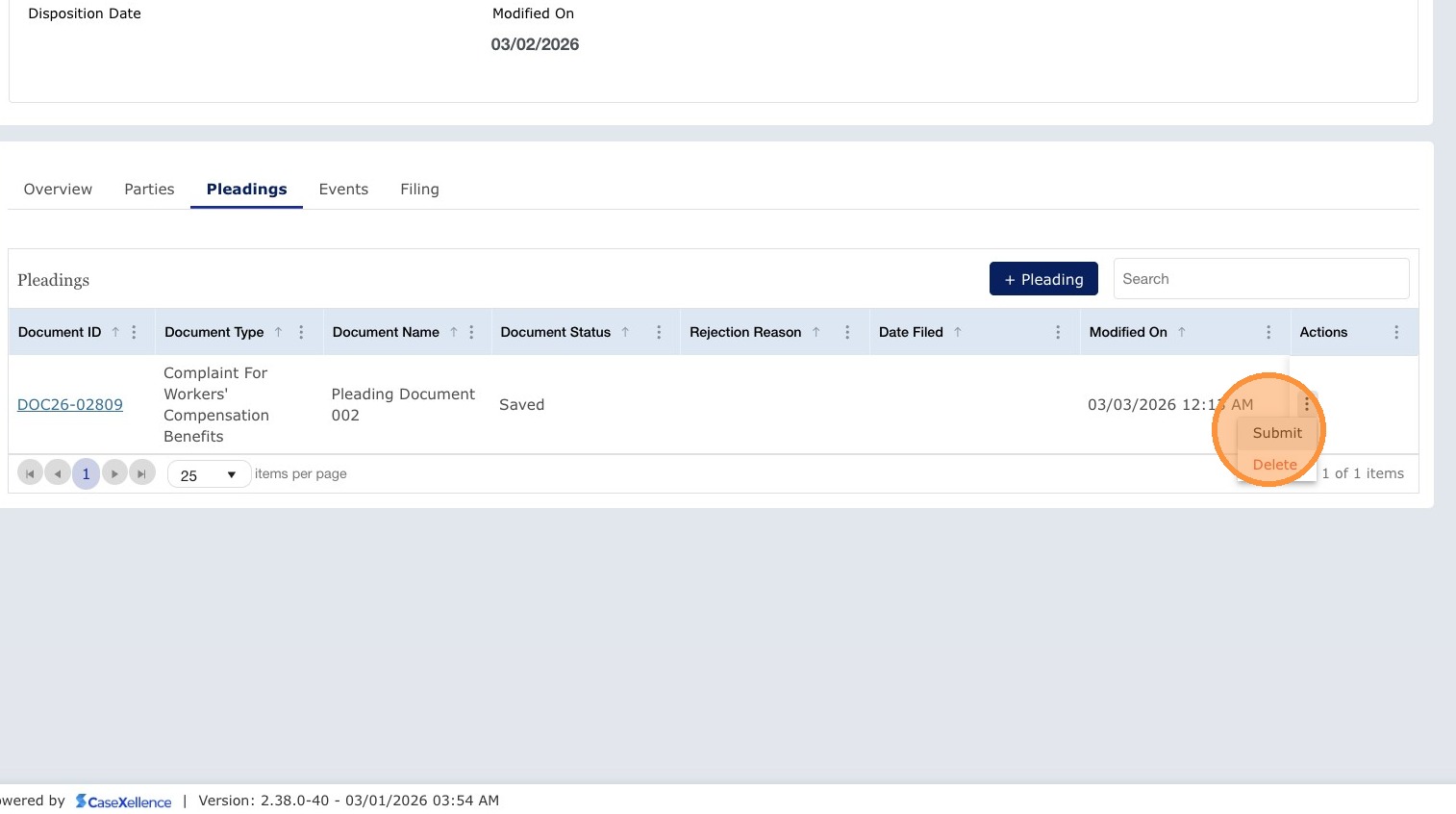Sort by Document Name arrow icon

[454, 332]
